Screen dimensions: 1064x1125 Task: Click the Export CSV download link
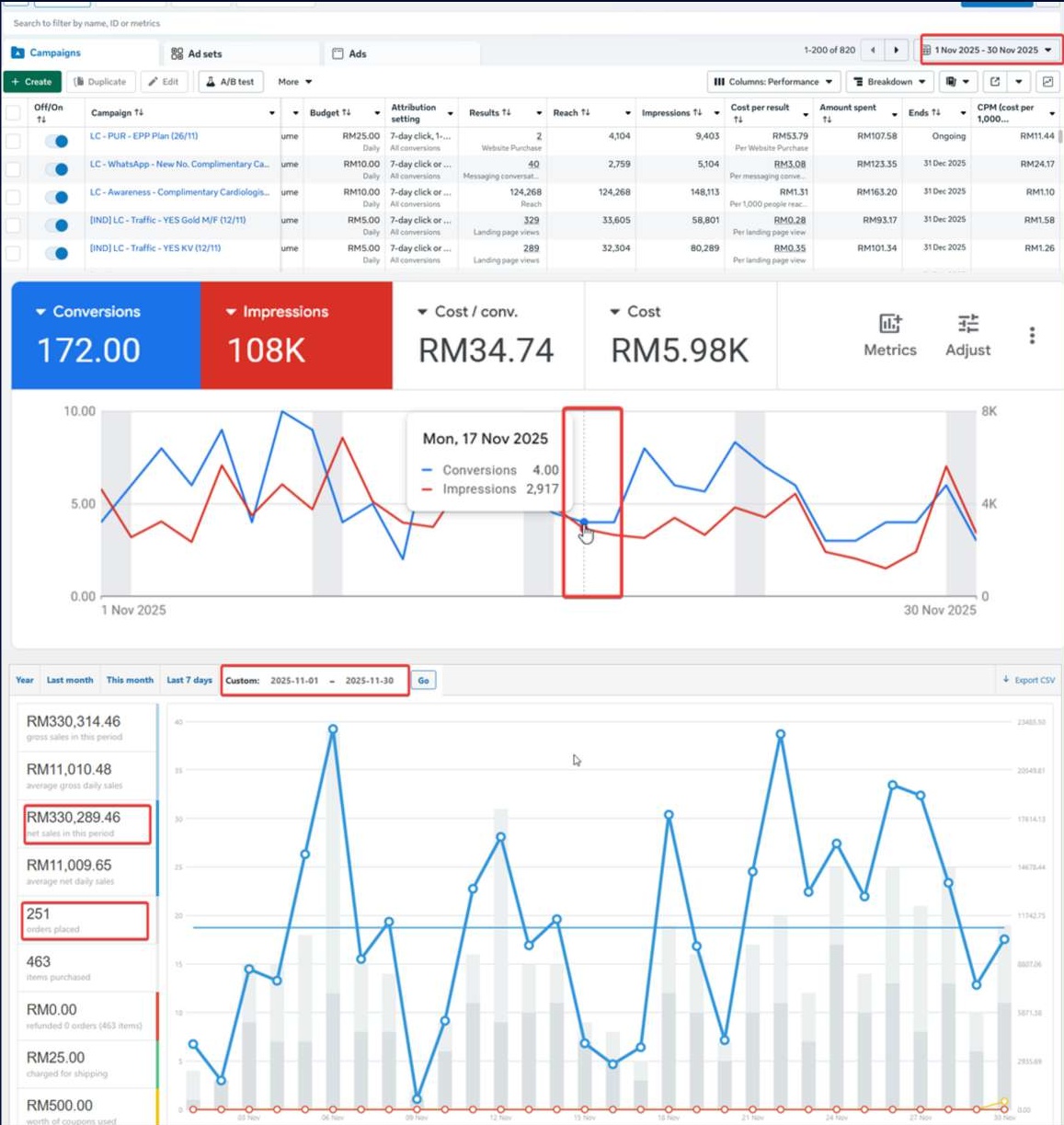pos(1029,680)
